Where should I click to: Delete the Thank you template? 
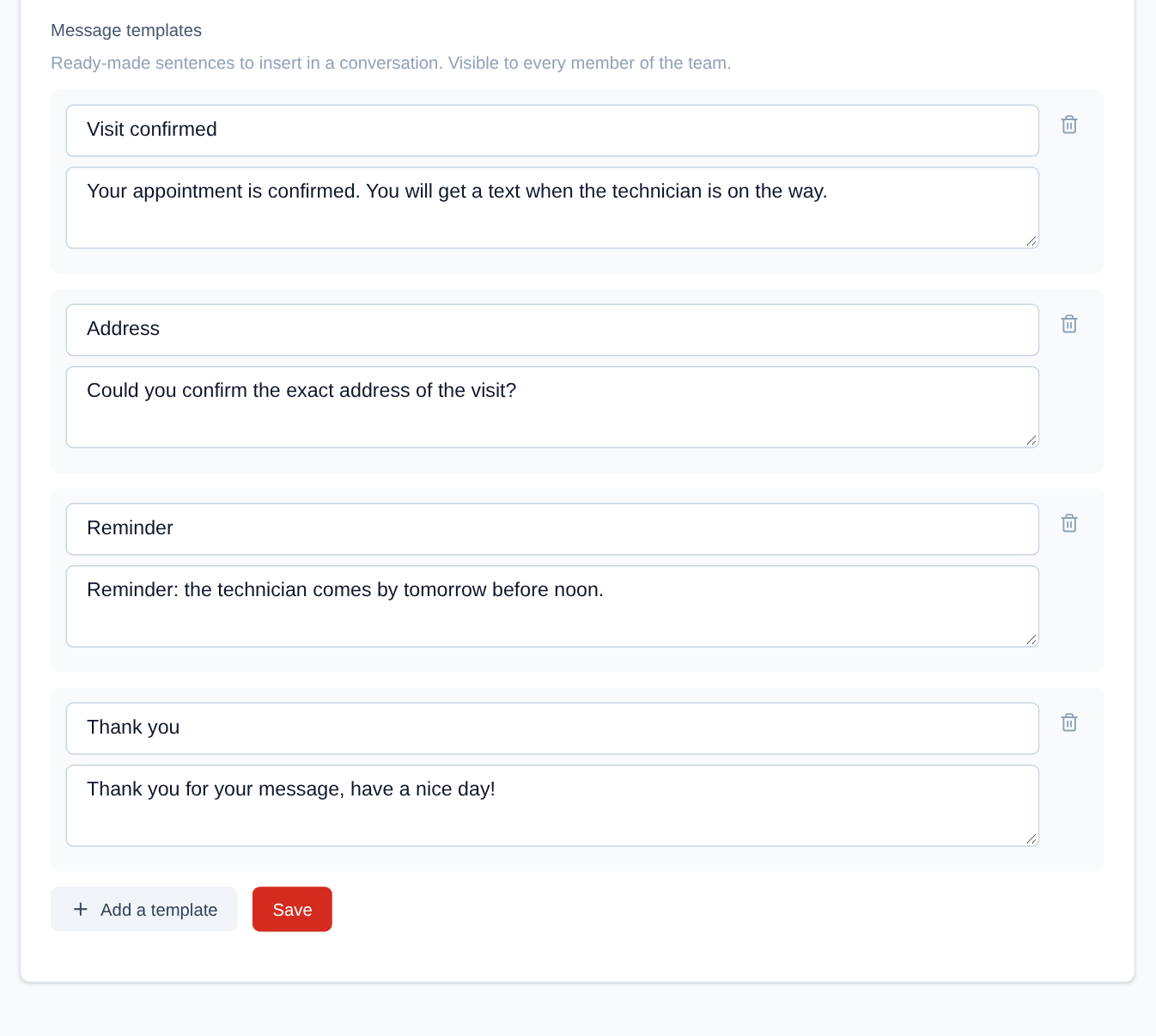click(1069, 722)
